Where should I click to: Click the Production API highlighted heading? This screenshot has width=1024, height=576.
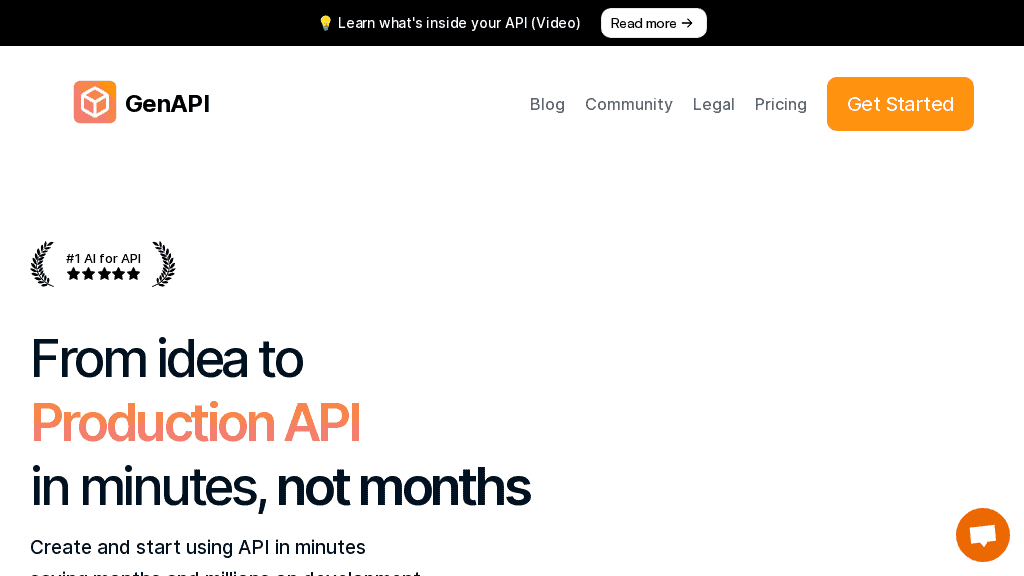(x=196, y=423)
